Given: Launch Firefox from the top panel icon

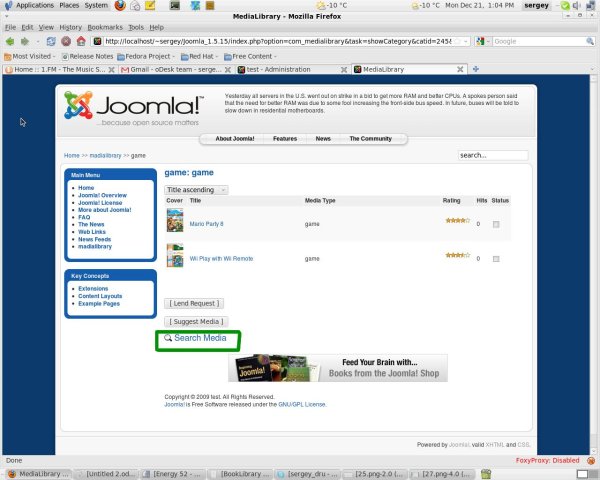Looking at the screenshot, I should (x=120, y=5).
